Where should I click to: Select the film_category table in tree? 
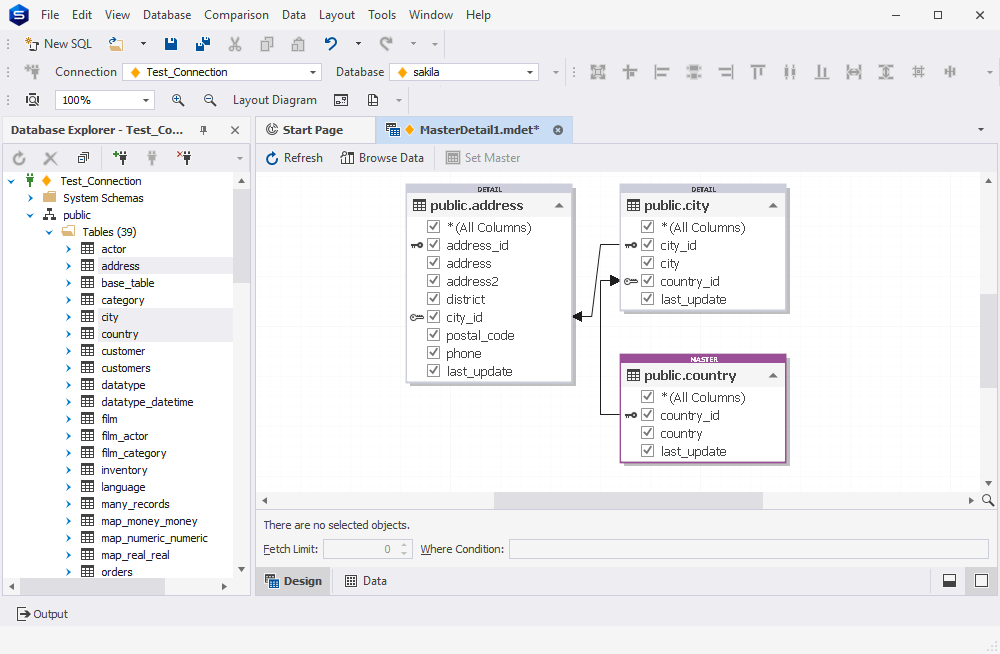coord(133,453)
